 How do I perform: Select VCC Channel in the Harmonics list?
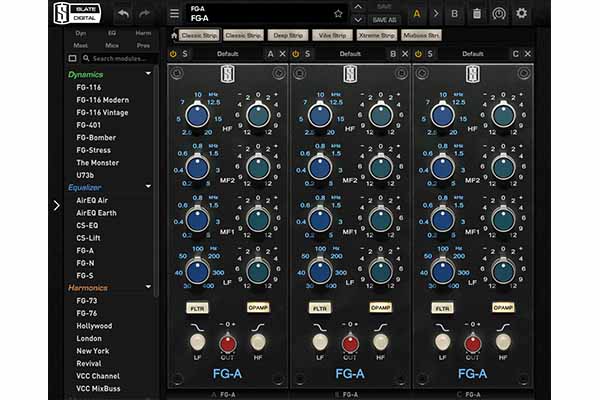(x=98, y=376)
